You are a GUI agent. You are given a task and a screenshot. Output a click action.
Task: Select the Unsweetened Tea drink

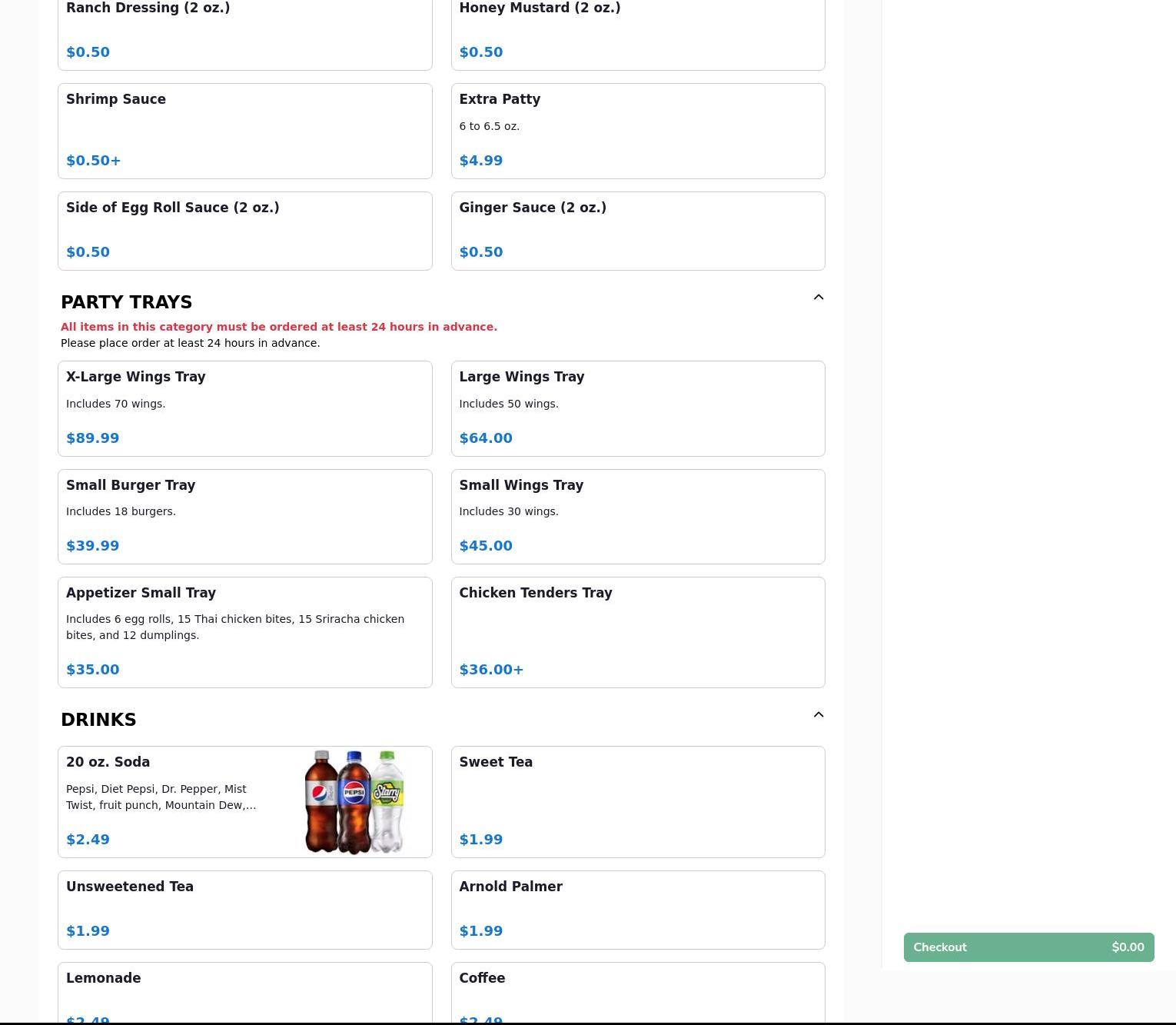[x=244, y=910]
